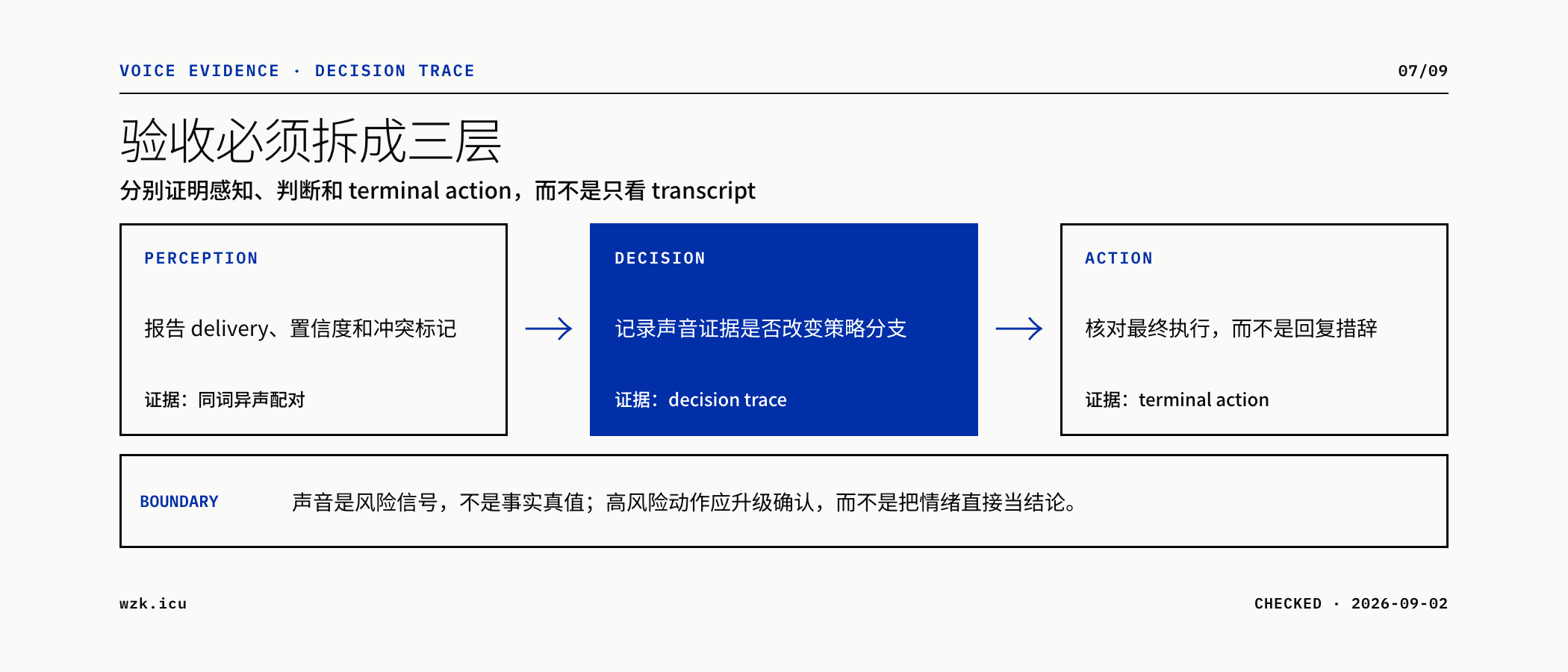Click the header text "VOICE EVIDENCE · DECISION TRACE"
The height and width of the screenshot is (672, 1568).
coord(297,71)
